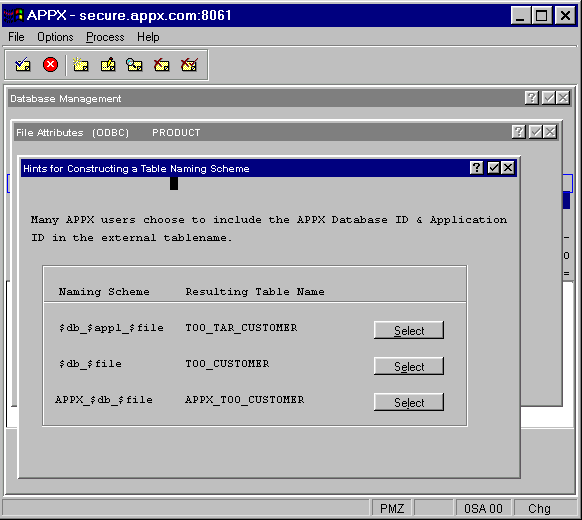Click the $db_$file scheme text

[x=90, y=364]
